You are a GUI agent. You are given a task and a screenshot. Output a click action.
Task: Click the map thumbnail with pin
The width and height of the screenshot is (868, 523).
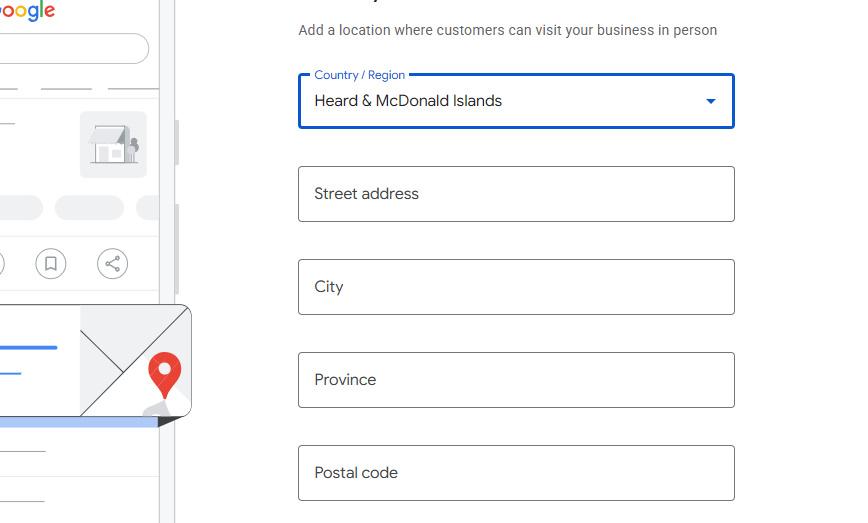136,360
